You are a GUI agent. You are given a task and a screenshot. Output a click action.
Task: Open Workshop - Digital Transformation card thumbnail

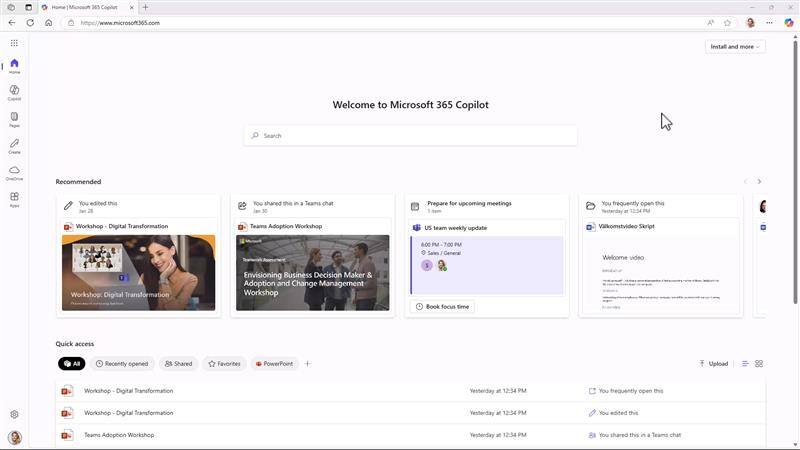tap(138, 272)
